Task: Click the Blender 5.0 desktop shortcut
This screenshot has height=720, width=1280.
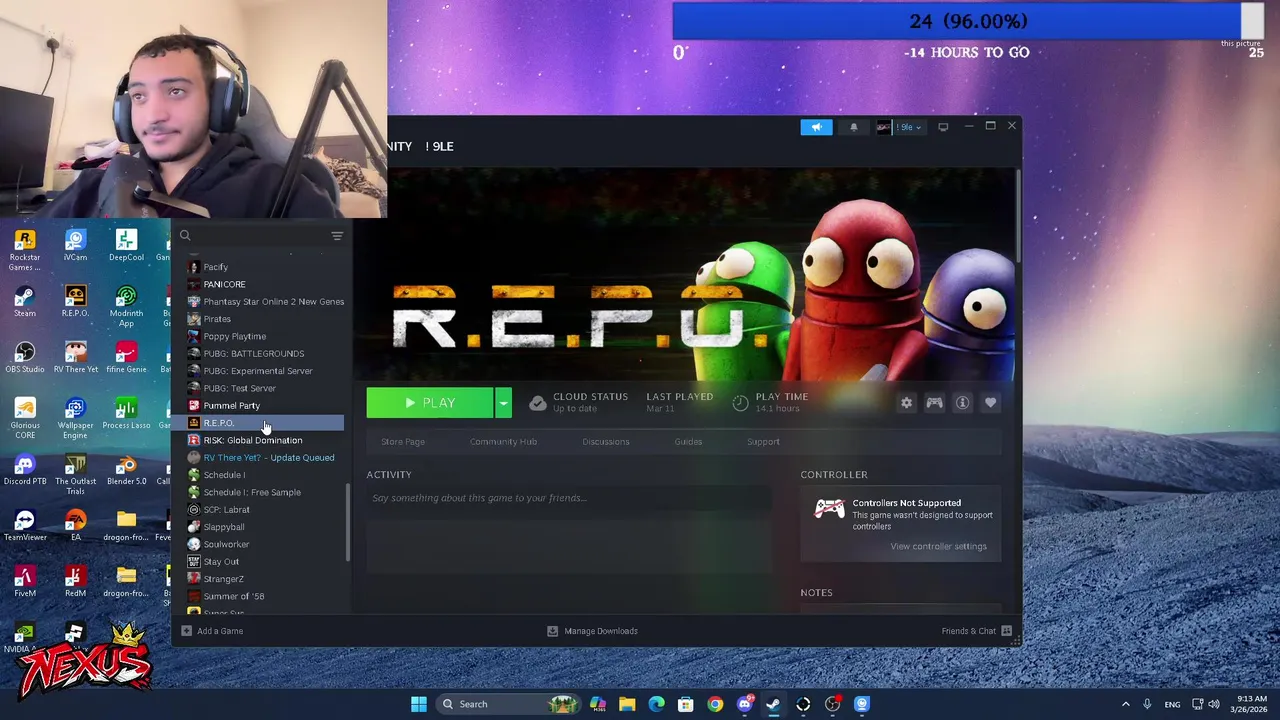Action: tap(126, 469)
